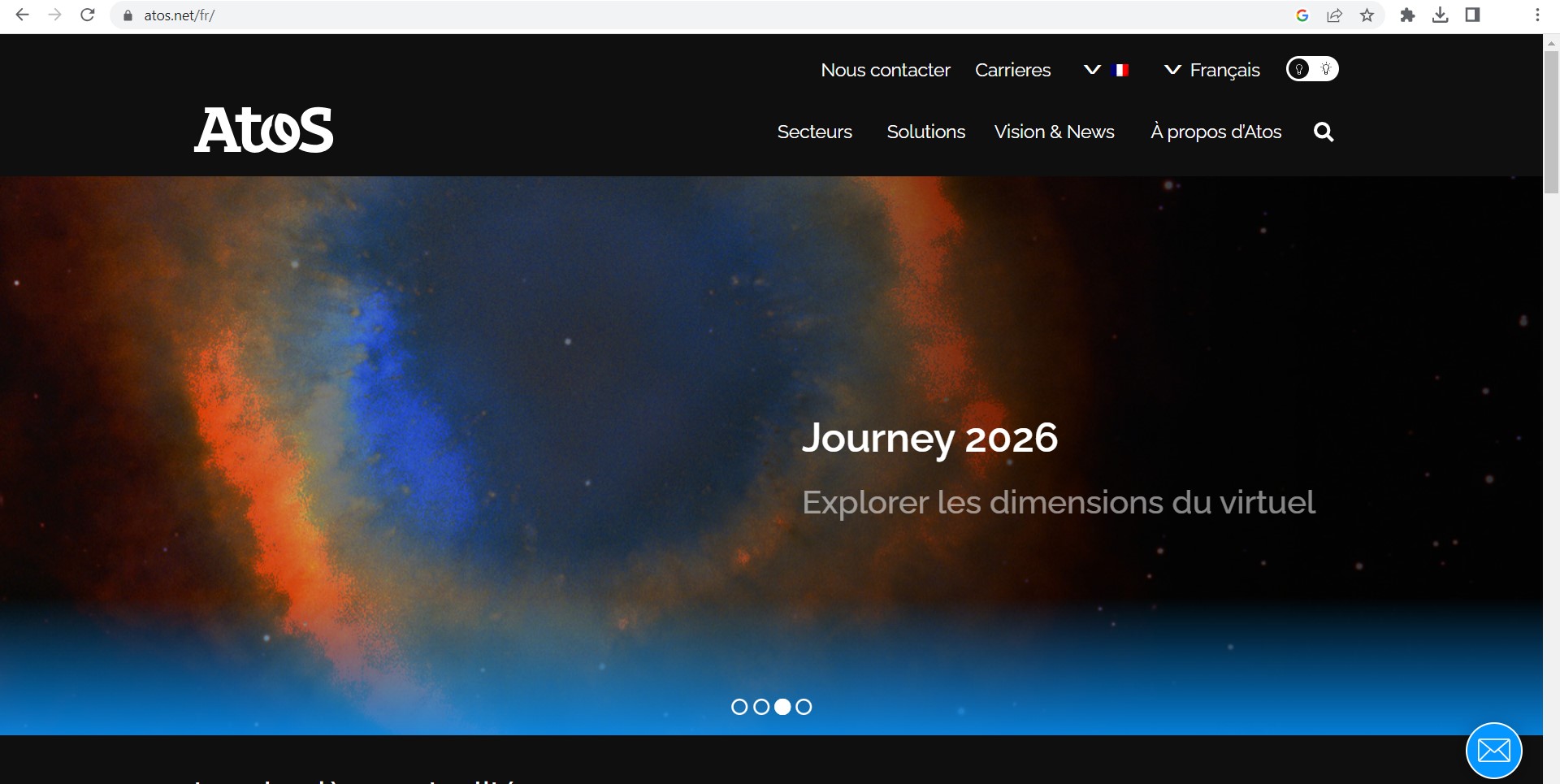Click the Nous contacter link
The width and height of the screenshot is (1560, 784).
[885, 70]
